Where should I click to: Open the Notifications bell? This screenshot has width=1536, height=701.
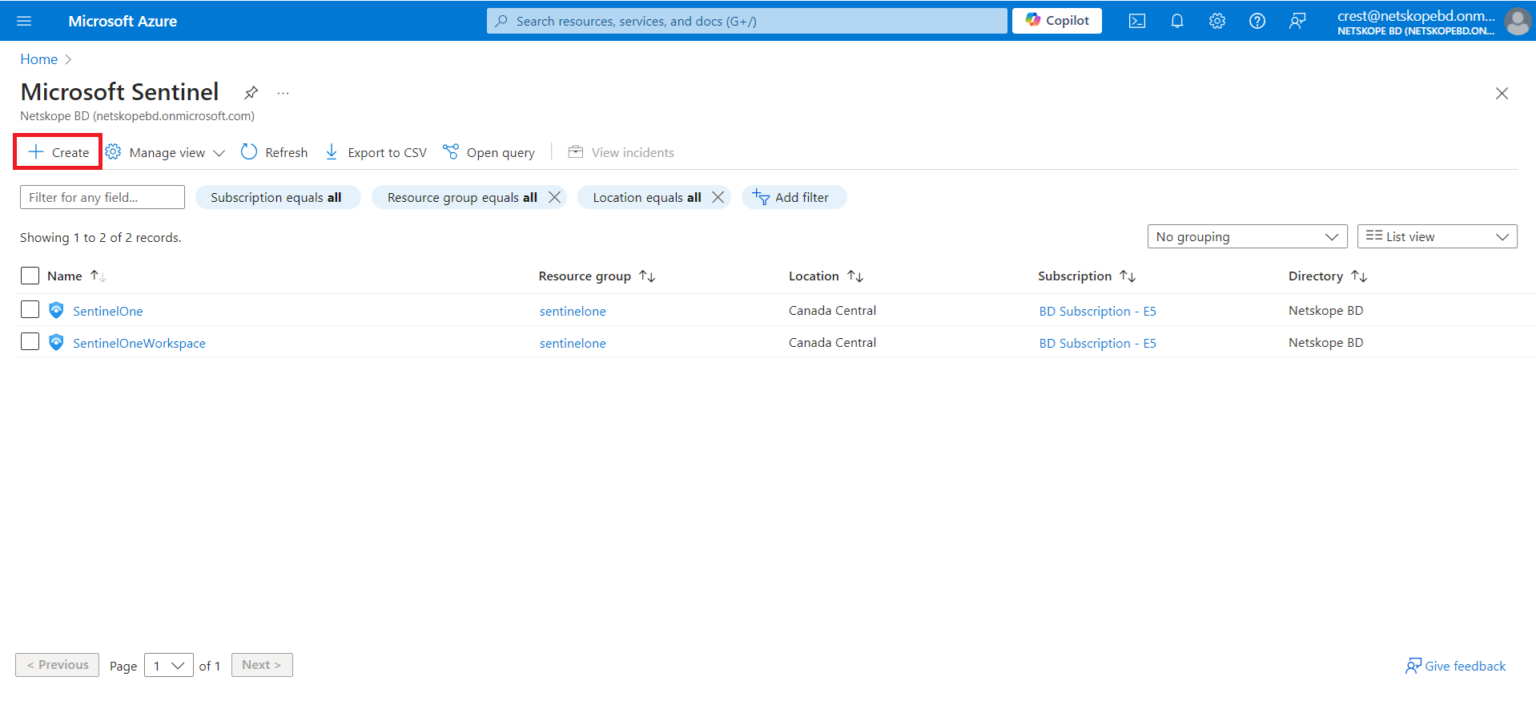tap(1177, 20)
